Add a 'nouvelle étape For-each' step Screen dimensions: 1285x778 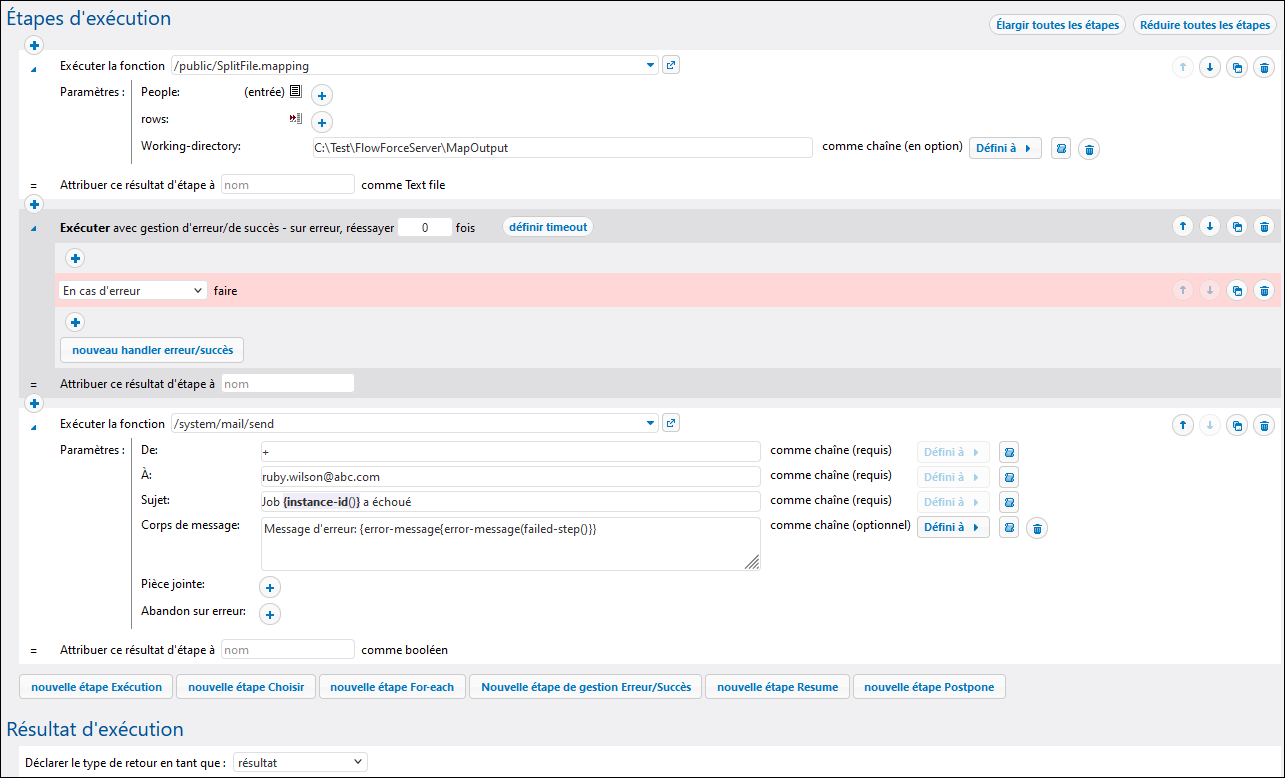point(392,687)
